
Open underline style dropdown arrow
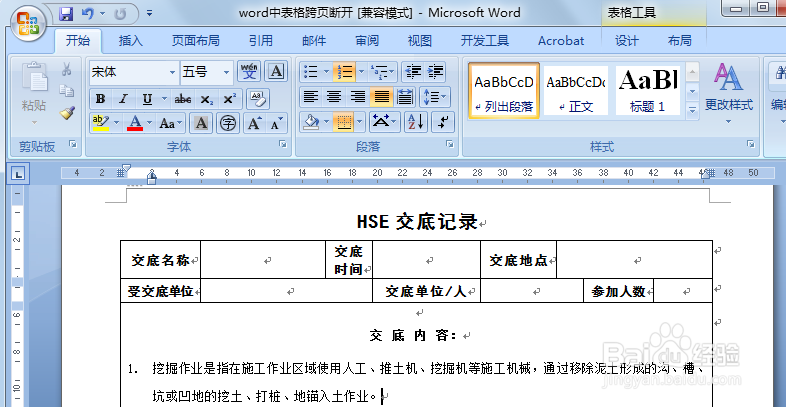click(x=164, y=99)
